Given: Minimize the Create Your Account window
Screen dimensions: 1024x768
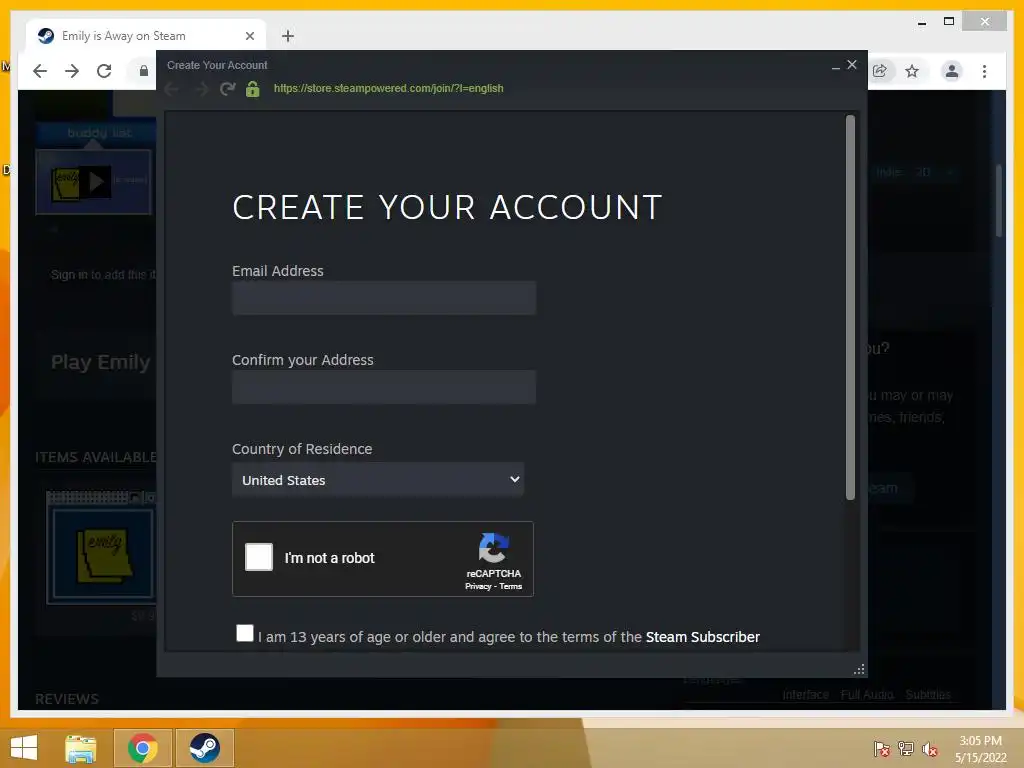Looking at the screenshot, I should click(836, 66).
